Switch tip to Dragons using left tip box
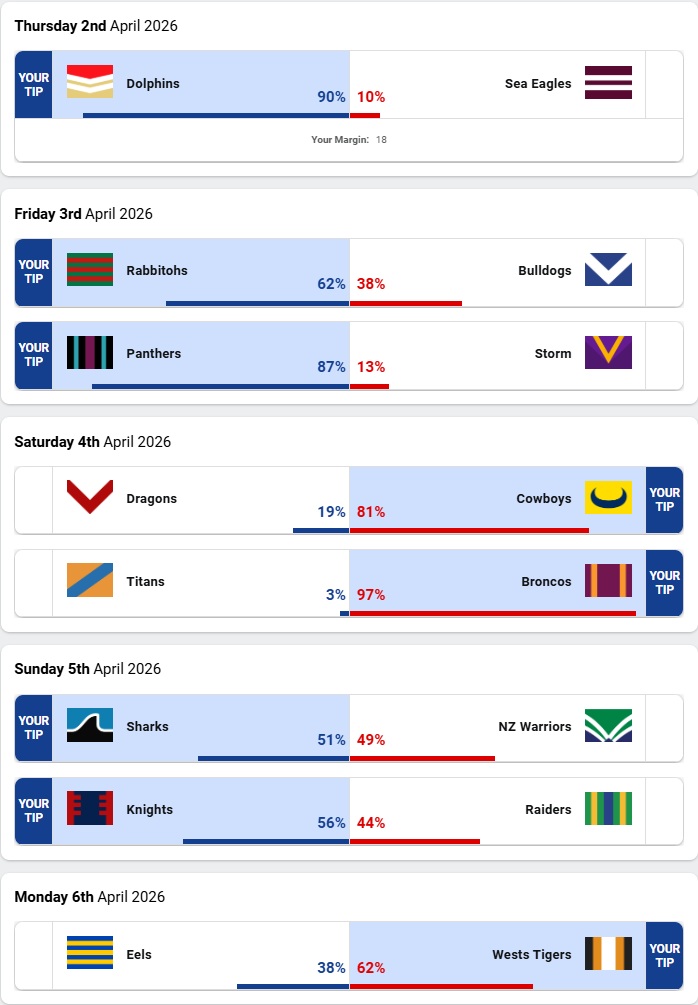Screen dimensions: 698x1005 (34, 499)
